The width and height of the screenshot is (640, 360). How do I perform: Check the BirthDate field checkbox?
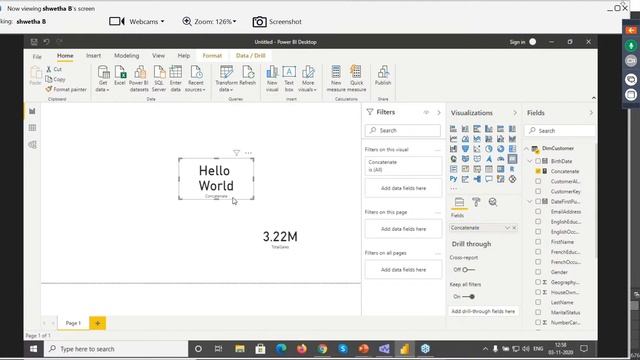coord(538,161)
